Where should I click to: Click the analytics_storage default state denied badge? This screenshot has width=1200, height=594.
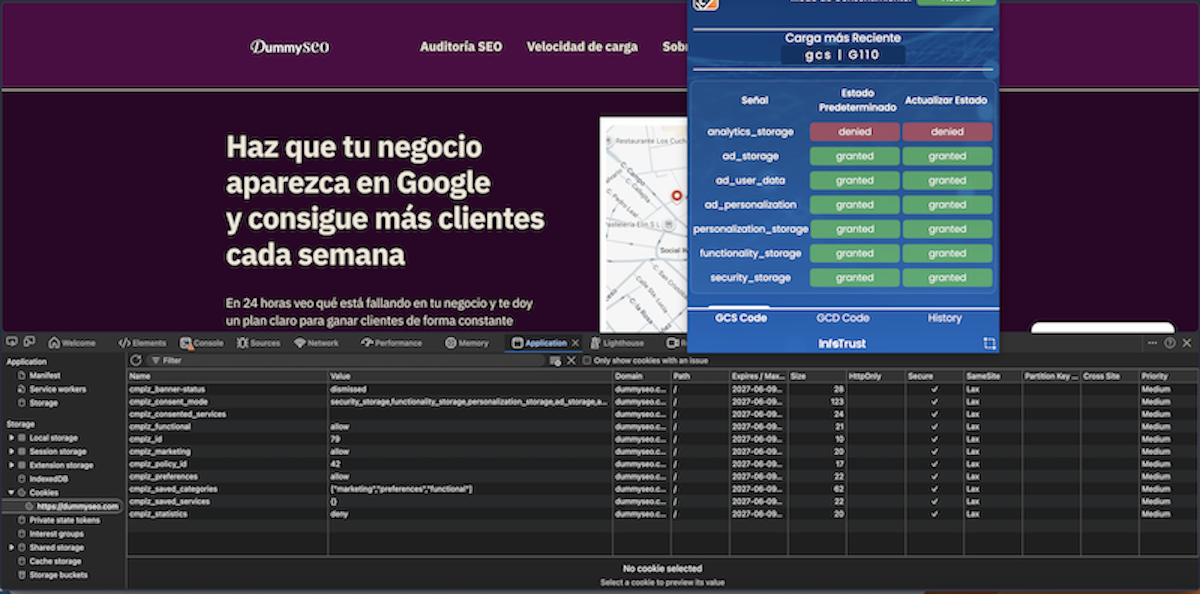(x=855, y=132)
